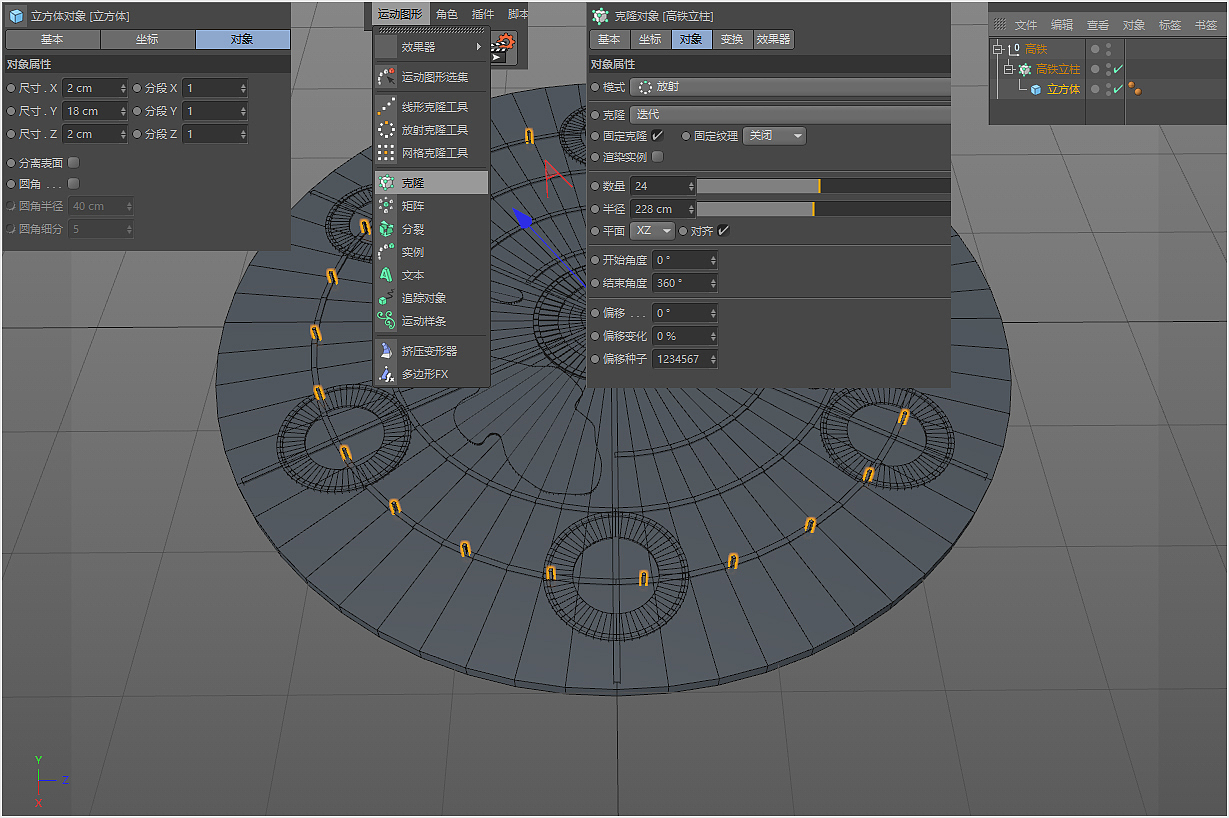Select the 挤压变形器 extrude deformer
The height and width of the screenshot is (818, 1229).
(432, 351)
